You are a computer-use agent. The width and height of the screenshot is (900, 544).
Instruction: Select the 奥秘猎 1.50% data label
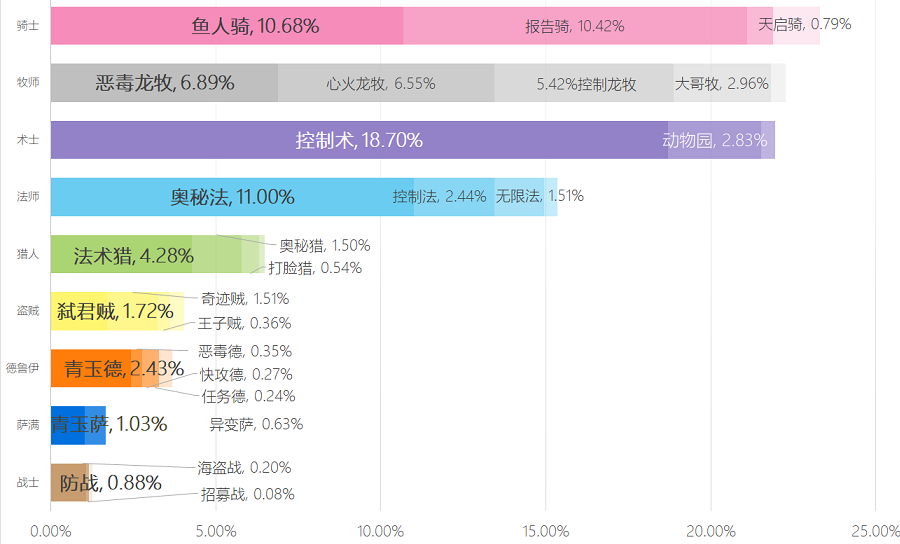coord(325,245)
